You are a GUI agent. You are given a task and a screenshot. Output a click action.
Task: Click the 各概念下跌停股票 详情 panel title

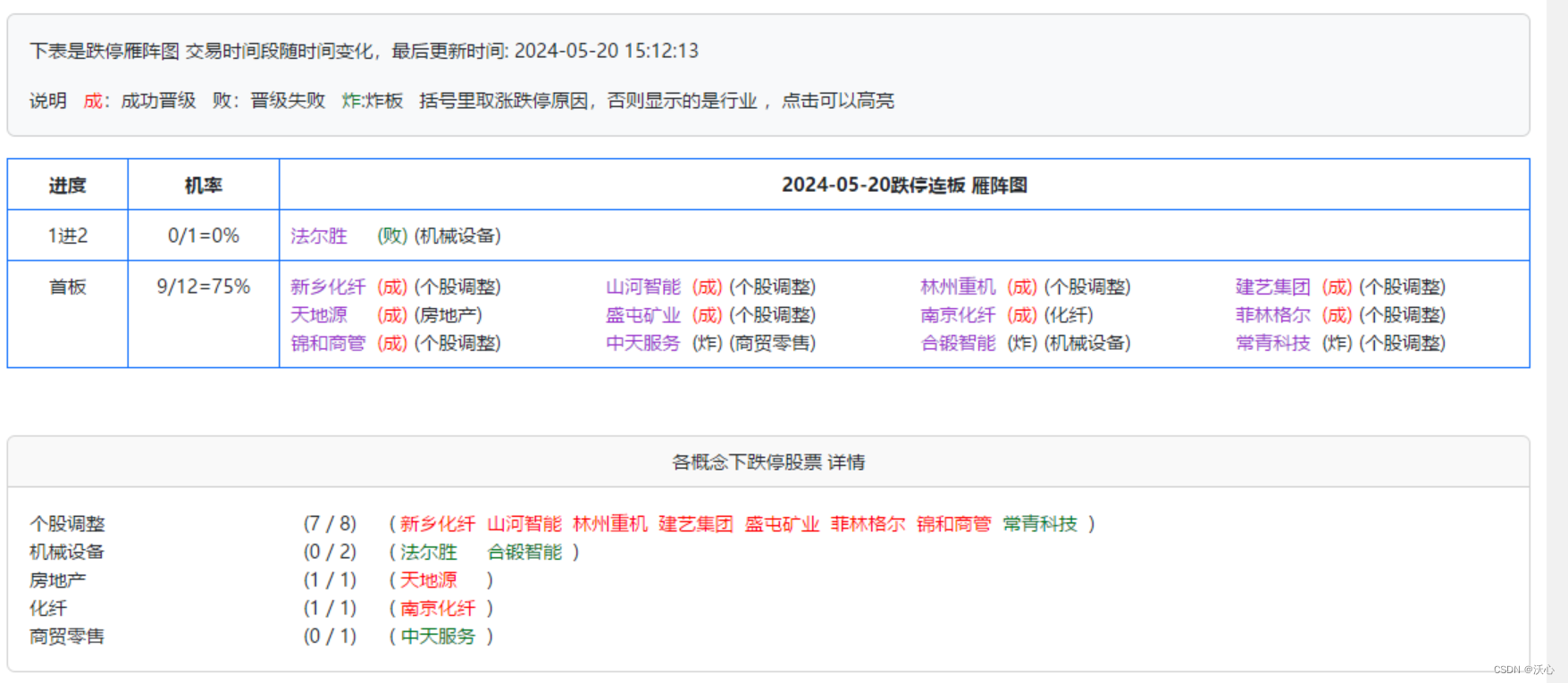pyautogui.click(x=768, y=462)
